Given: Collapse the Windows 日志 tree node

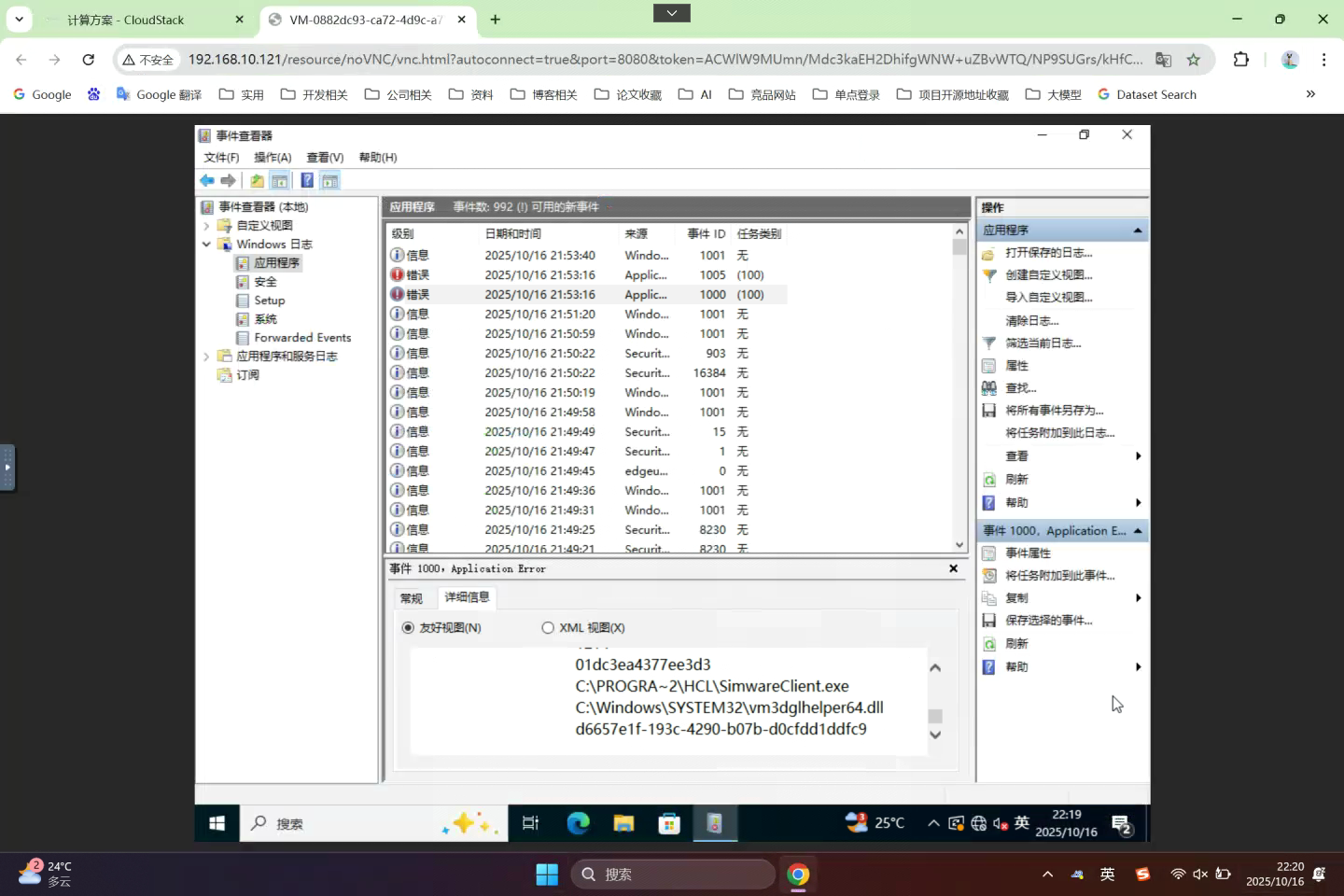Looking at the screenshot, I should point(206,245).
